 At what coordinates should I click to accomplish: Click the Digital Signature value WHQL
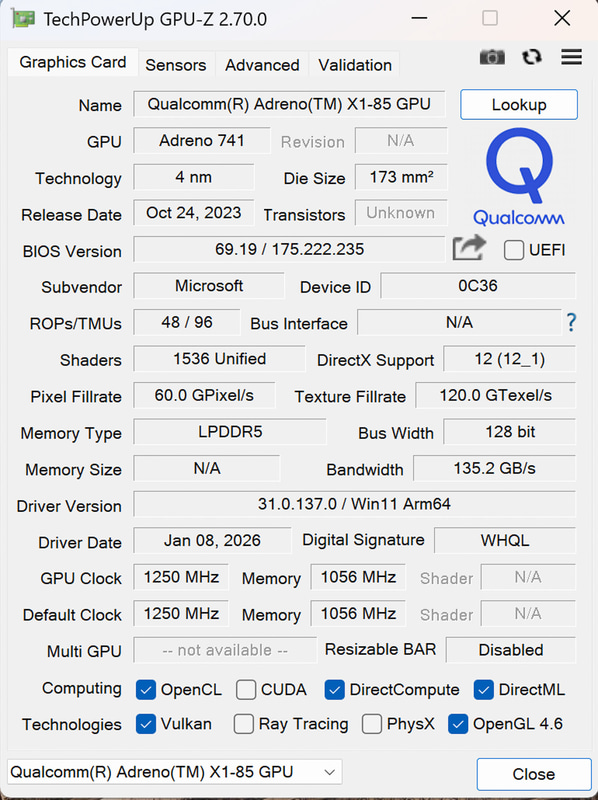pos(505,540)
